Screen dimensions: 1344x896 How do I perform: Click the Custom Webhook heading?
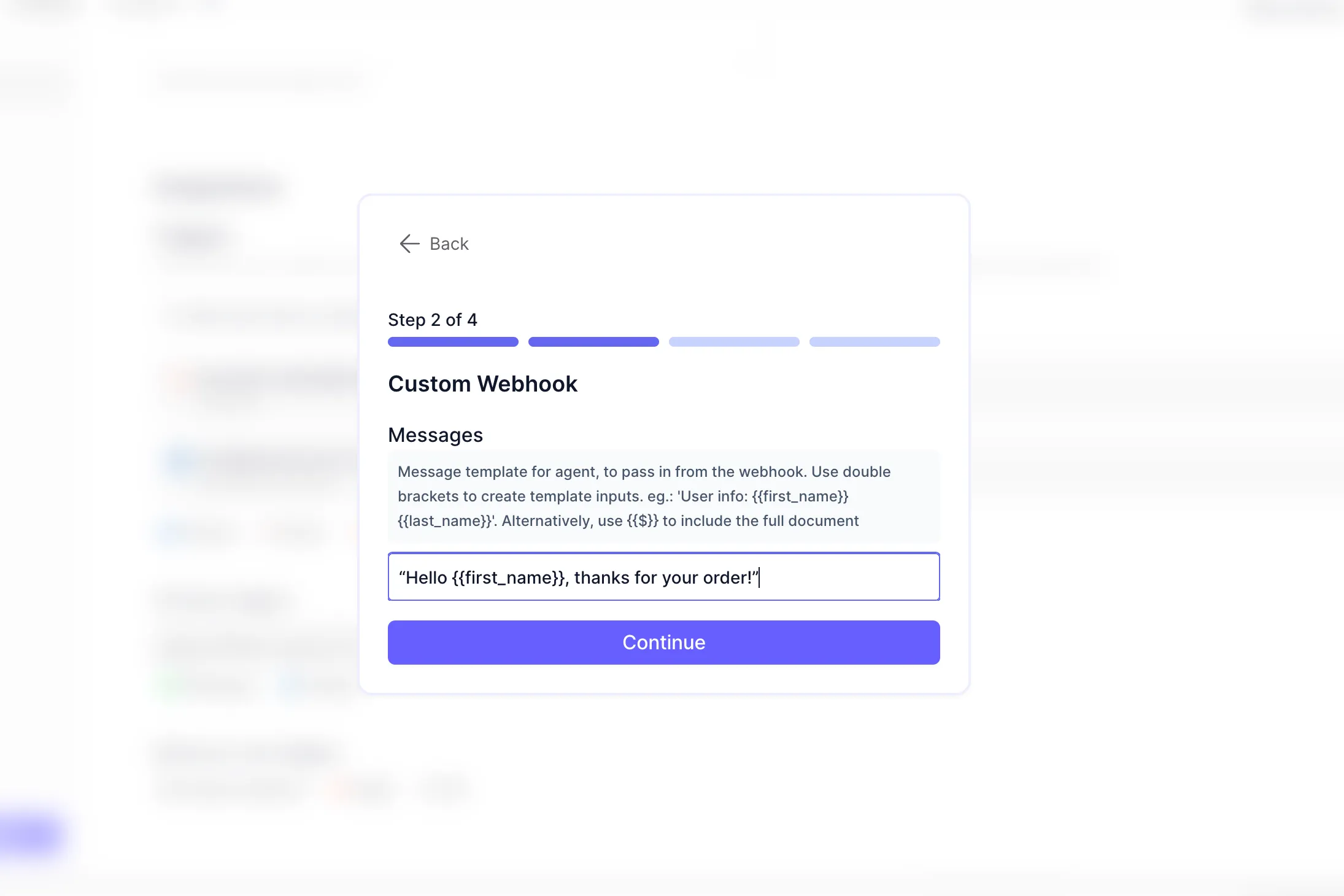point(482,384)
